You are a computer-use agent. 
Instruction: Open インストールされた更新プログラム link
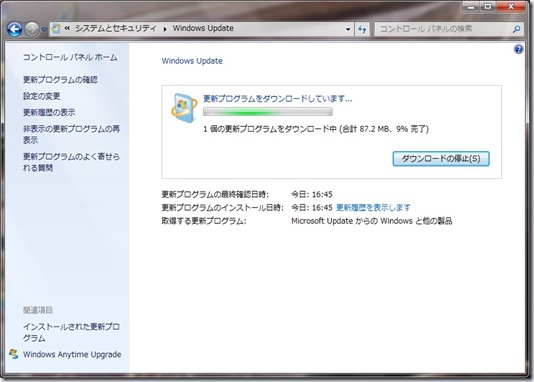point(71,332)
